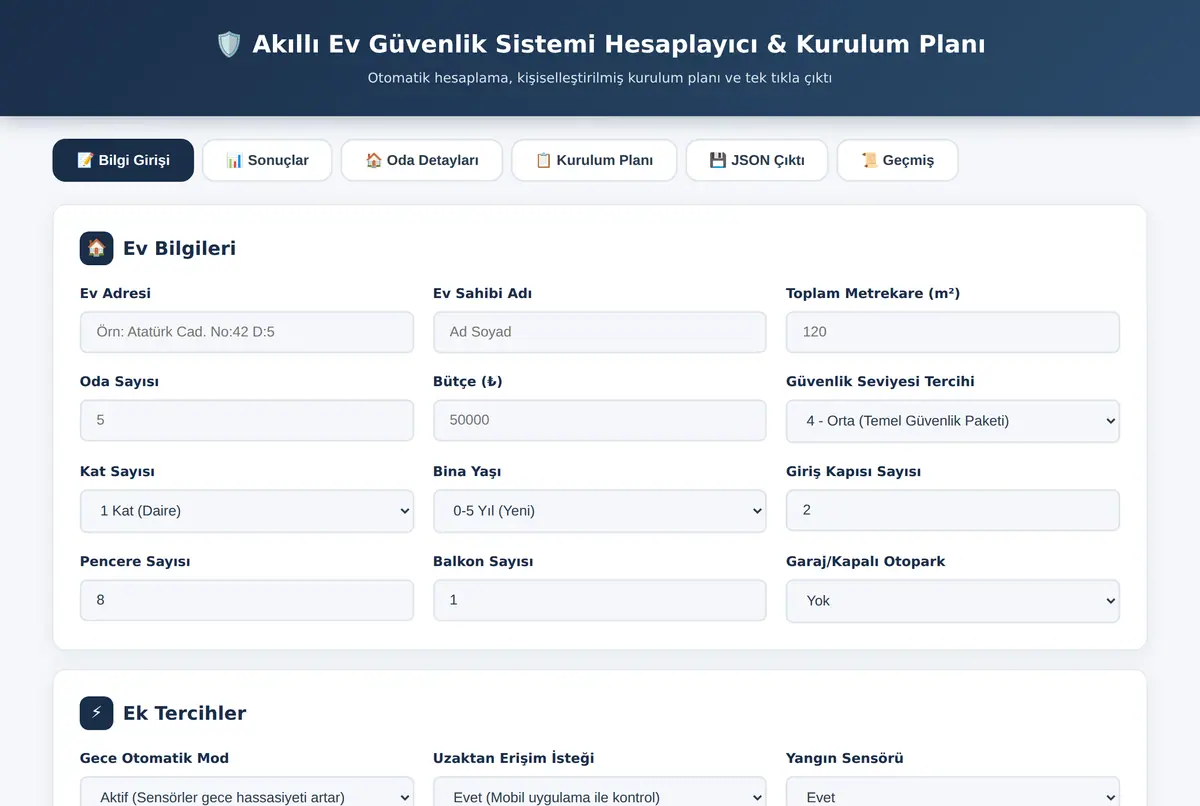Click the Ek Tercihler section heading
This screenshot has width=1200, height=806.
coord(185,713)
